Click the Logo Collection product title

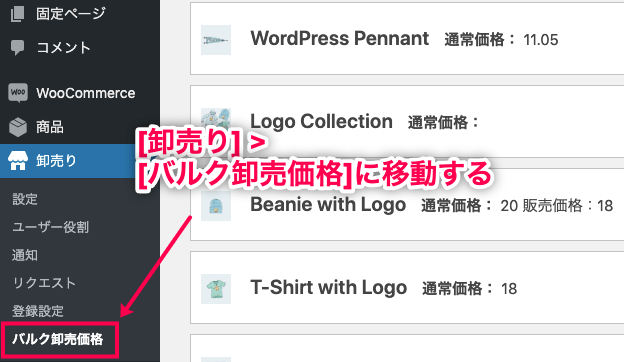(x=321, y=121)
